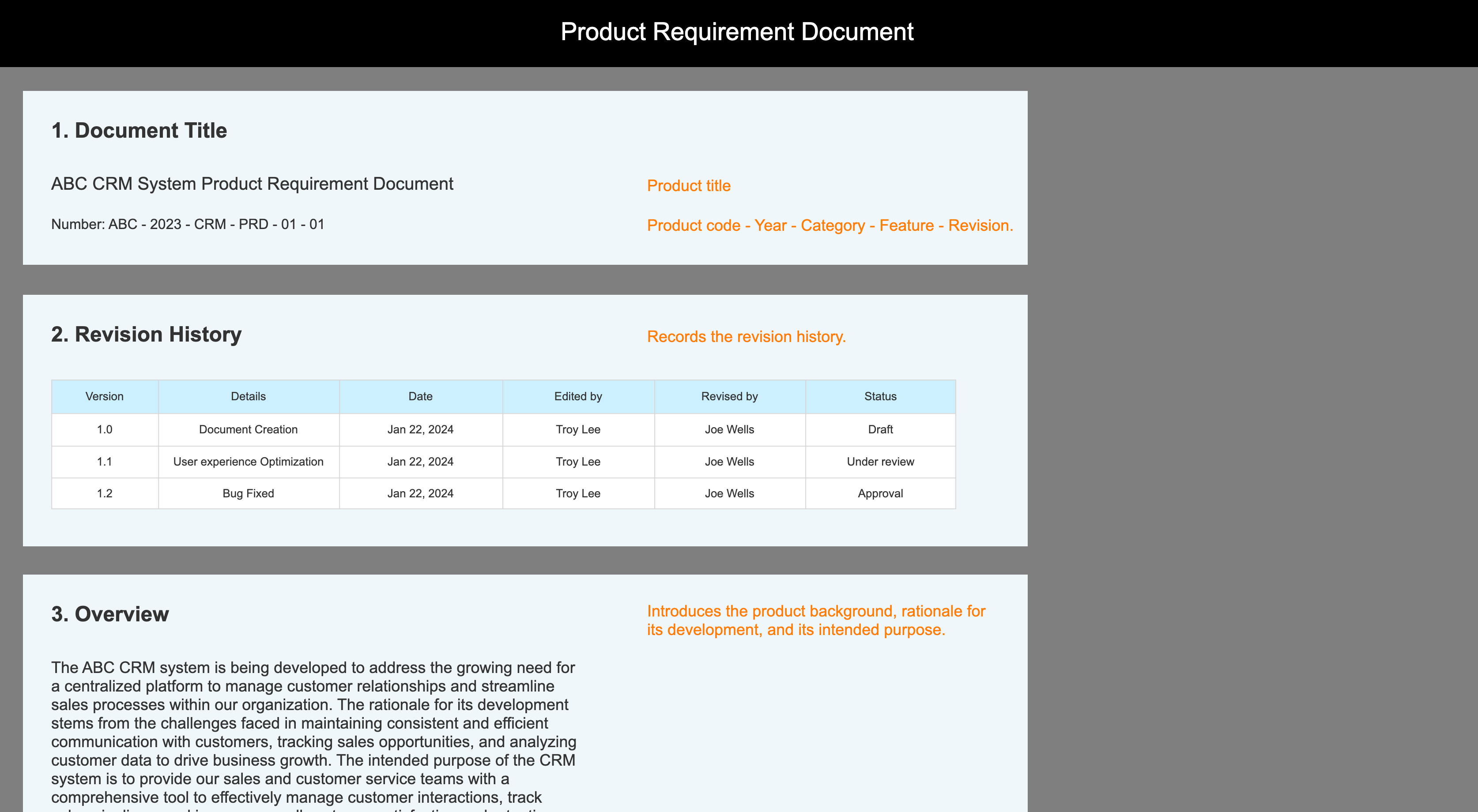
Task: Click the document Number ABC-2023-CRM-PRD text
Action: 188,224
